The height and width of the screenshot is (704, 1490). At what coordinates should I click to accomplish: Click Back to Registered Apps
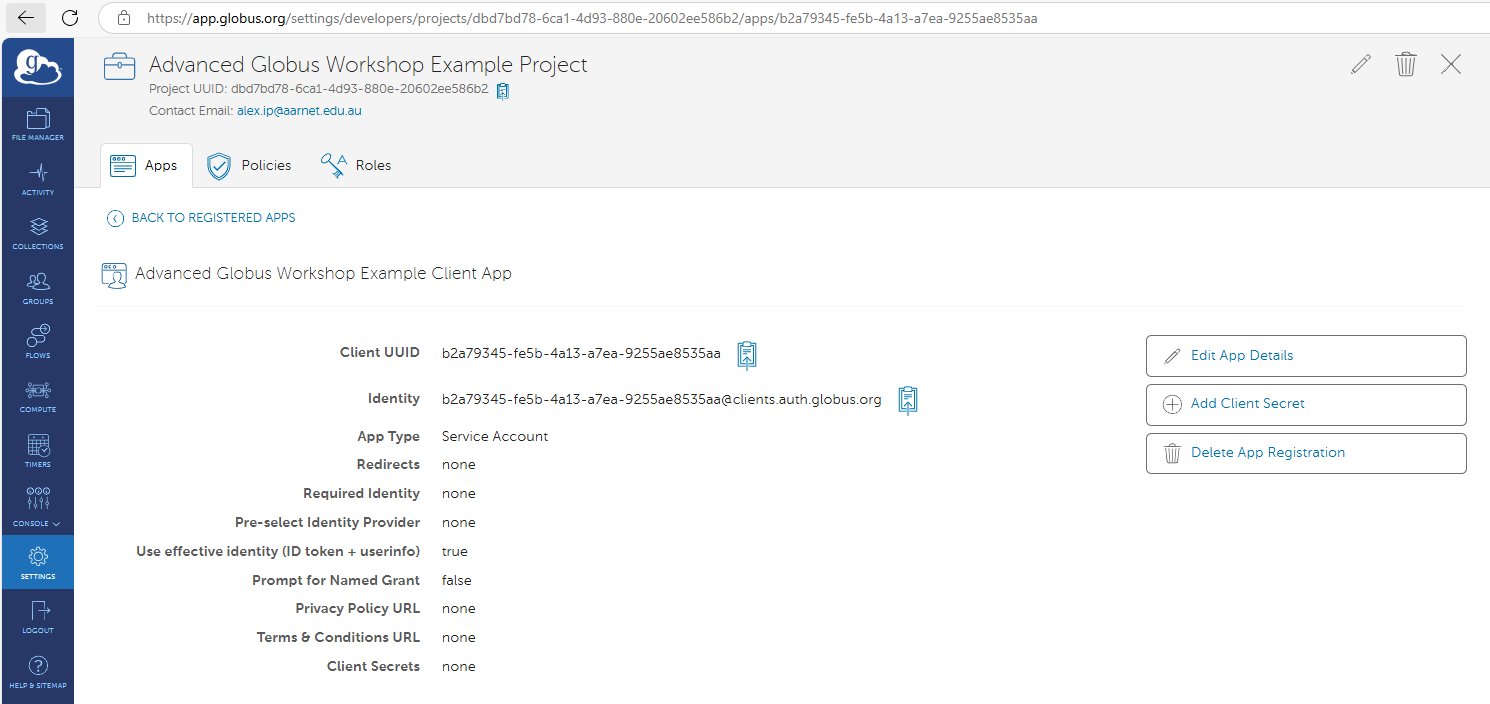pos(200,217)
